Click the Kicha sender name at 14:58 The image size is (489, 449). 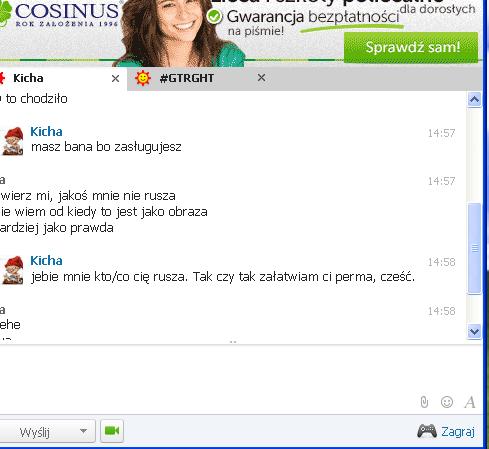point(46,261)
